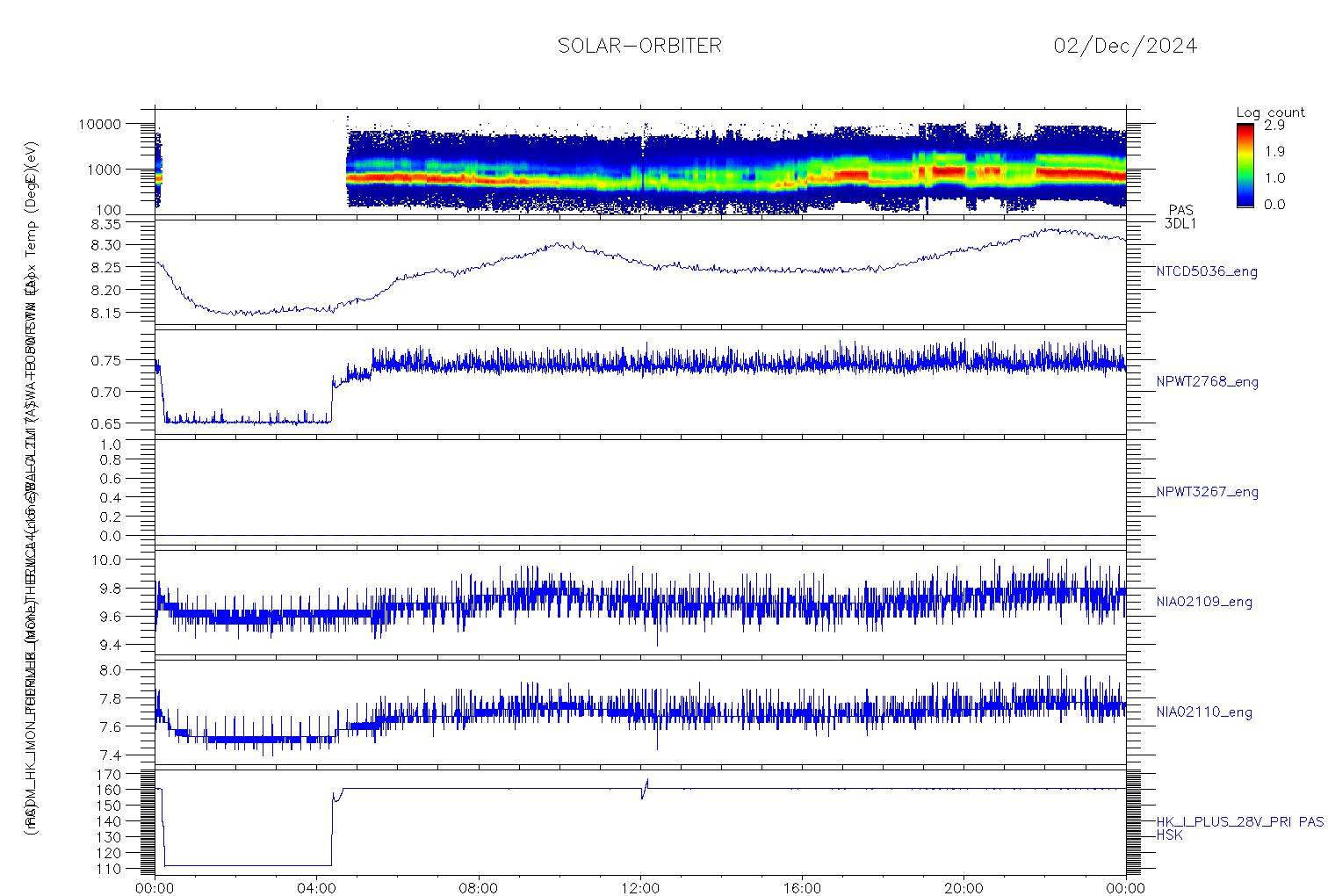The image size is (1328, 896).
Task: Click the Log count legend title
Action: [x=1270, y=112]
